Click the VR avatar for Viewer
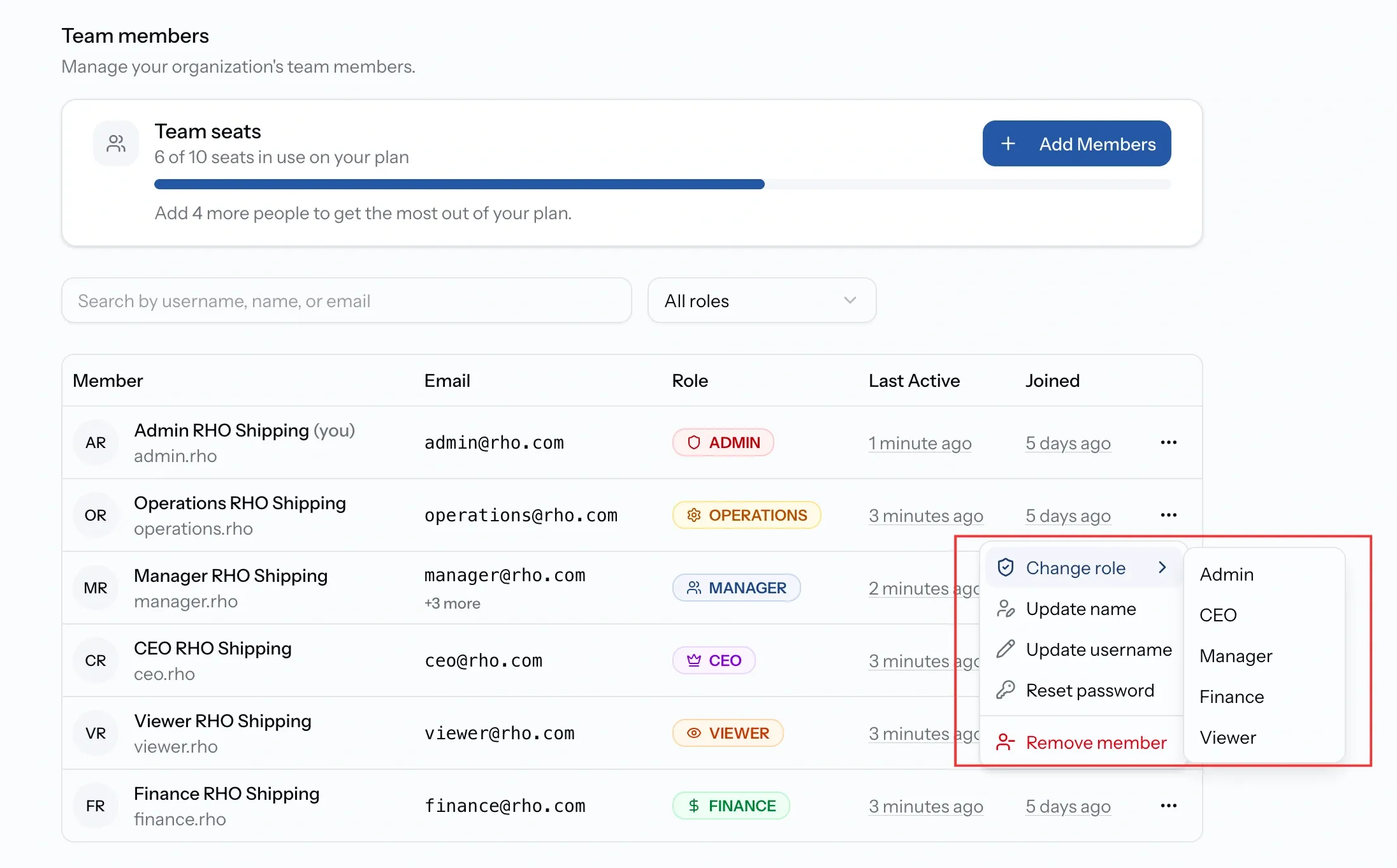 [96, 733]
